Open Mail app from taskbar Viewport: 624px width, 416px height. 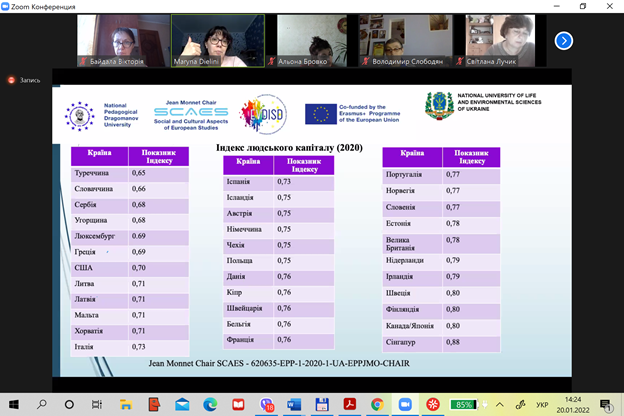click(x=182, y=405)
